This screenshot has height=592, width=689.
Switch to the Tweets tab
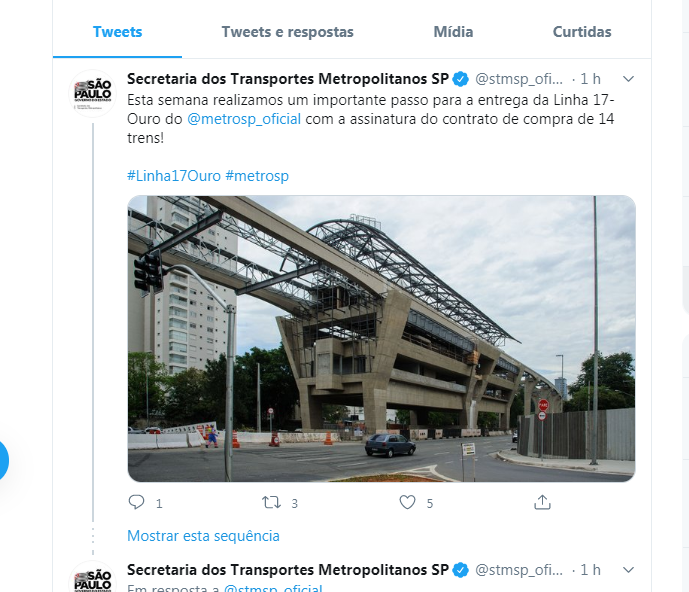117,32
